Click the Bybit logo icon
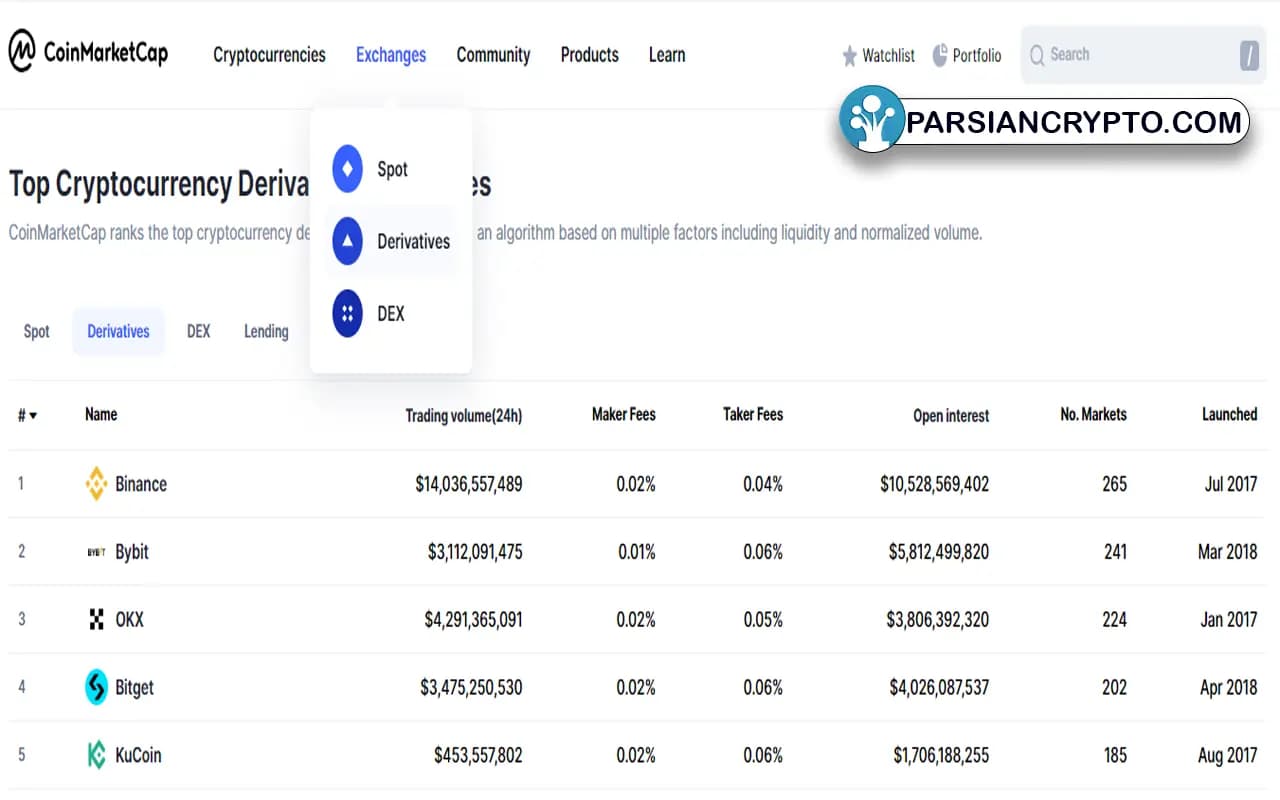 click(x=96, y=552)
